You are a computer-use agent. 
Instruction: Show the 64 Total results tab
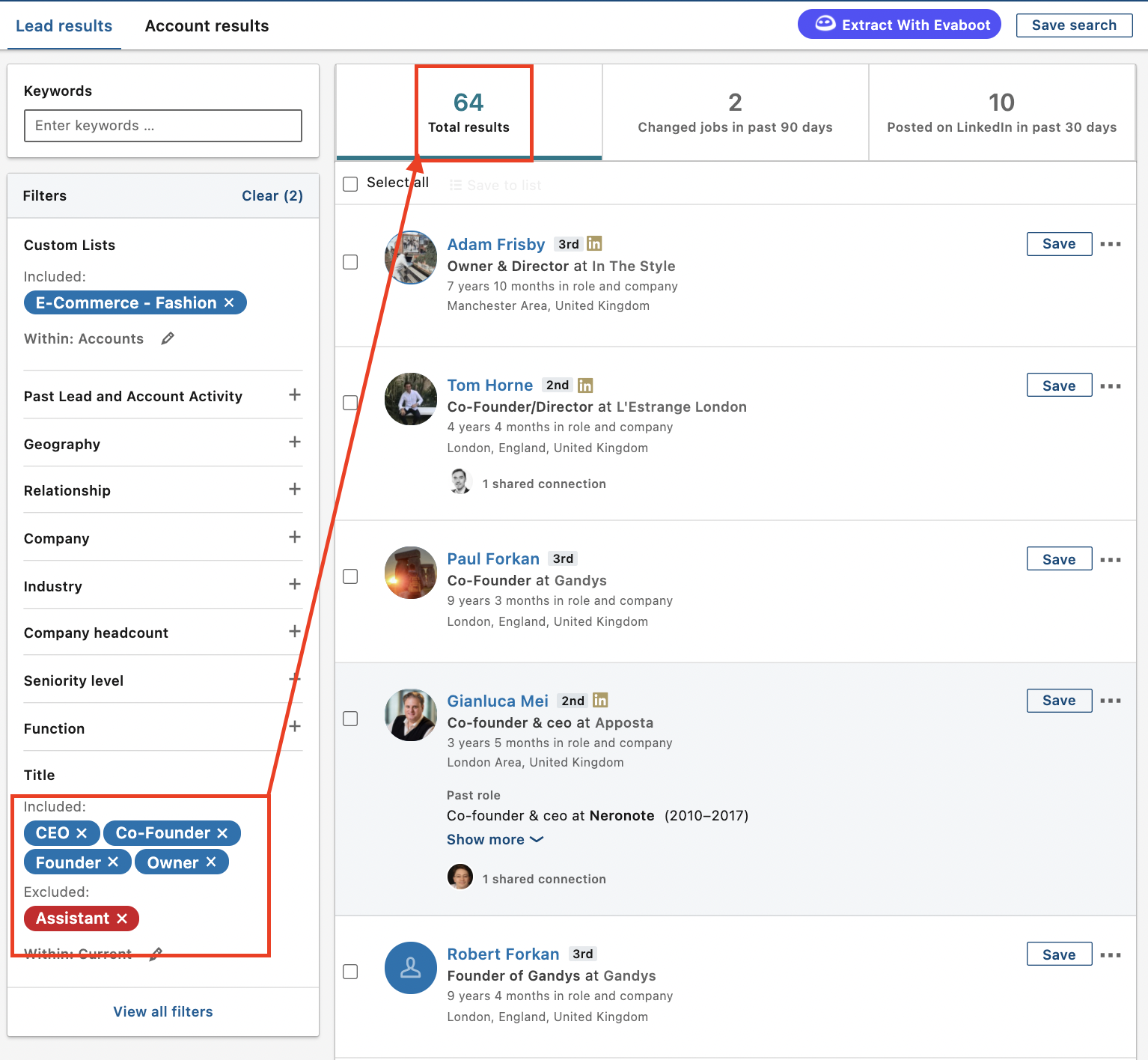[469, 112]
